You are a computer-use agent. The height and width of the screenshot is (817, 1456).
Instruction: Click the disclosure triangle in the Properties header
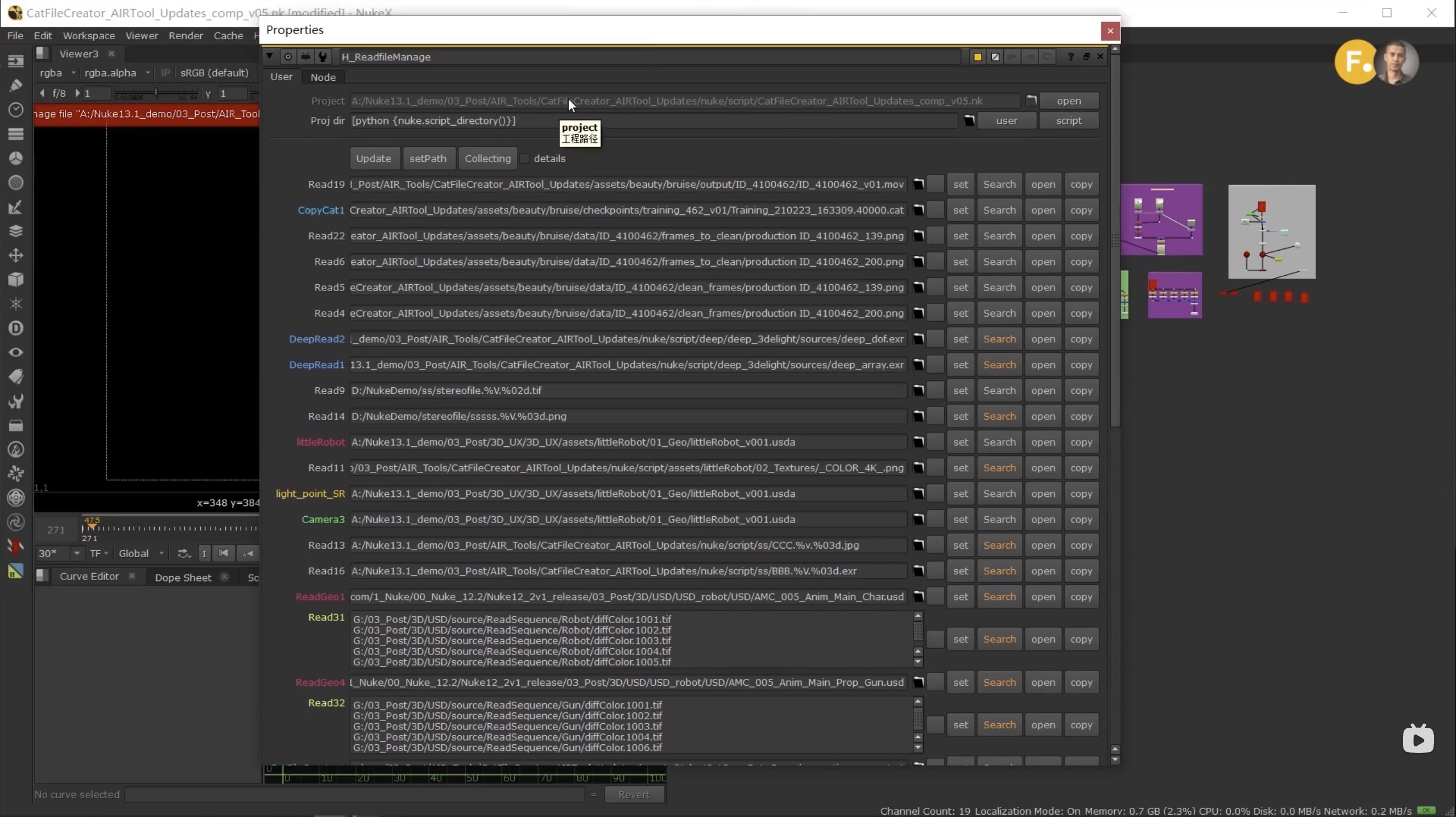click(269, 56)
